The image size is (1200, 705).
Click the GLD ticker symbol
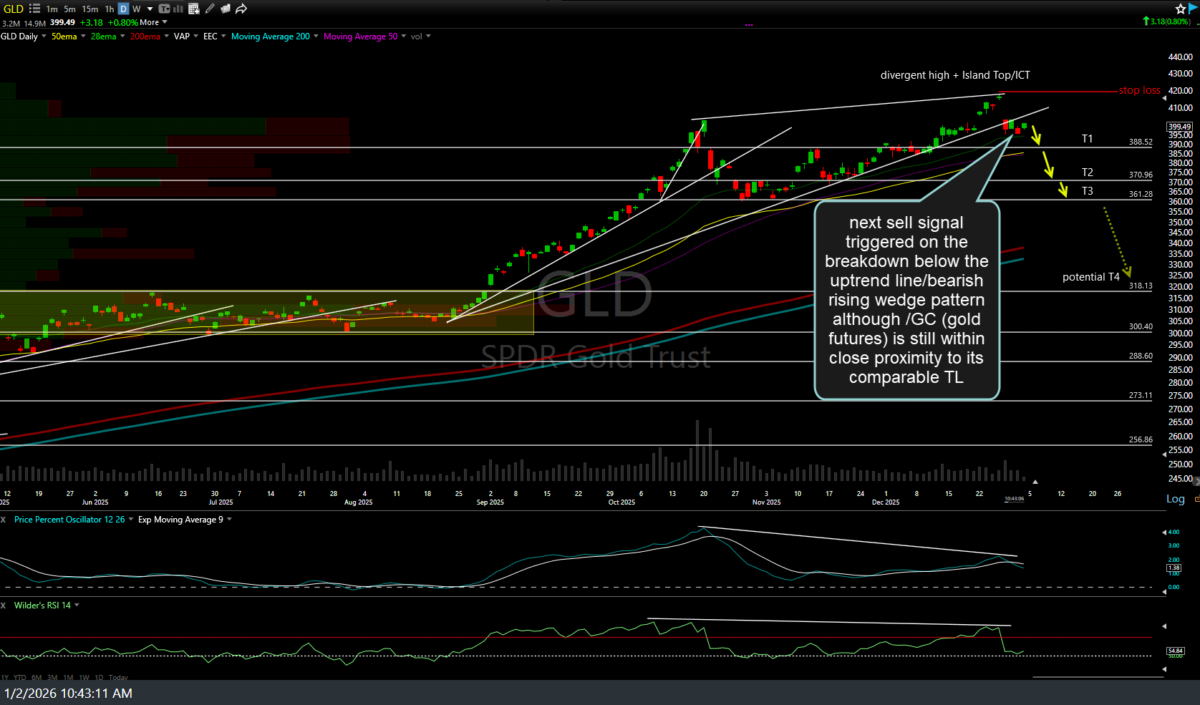coord(14,9)
